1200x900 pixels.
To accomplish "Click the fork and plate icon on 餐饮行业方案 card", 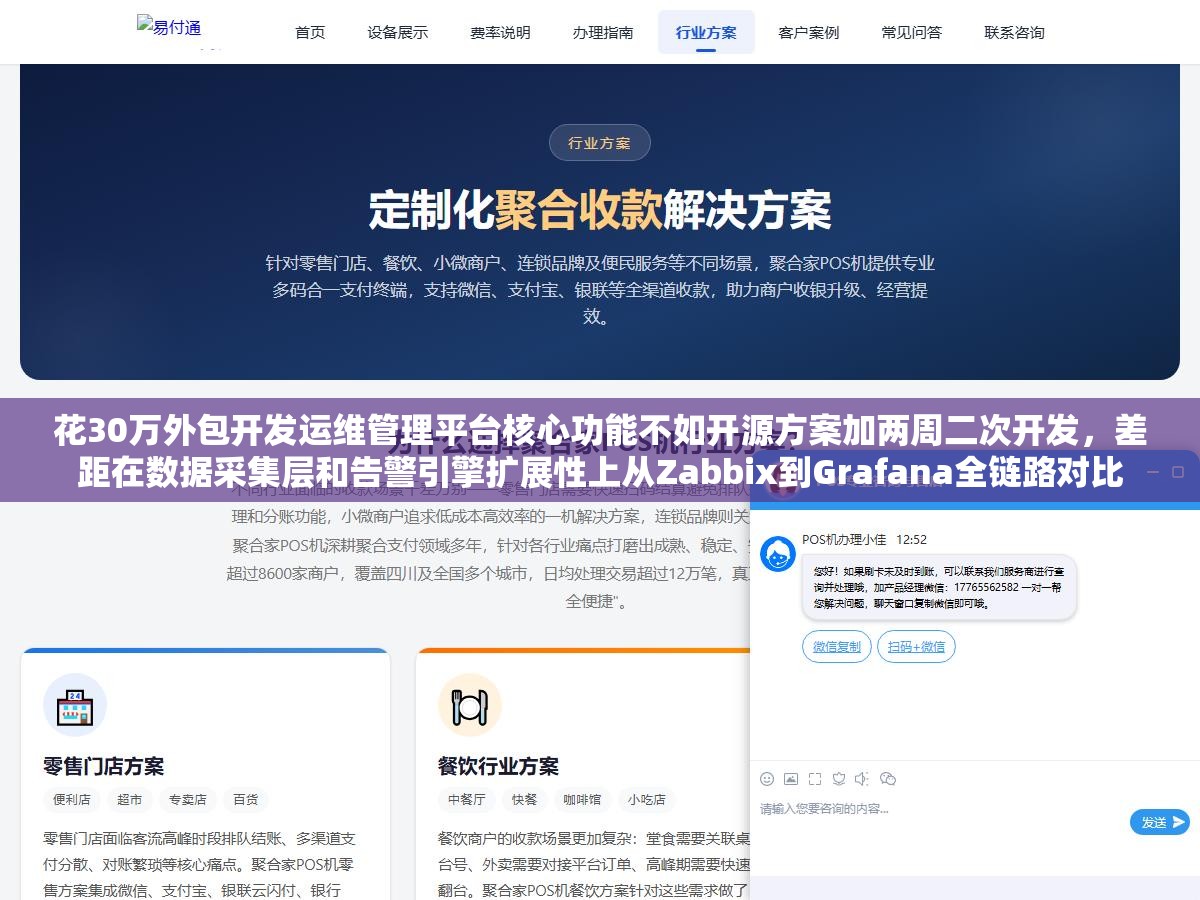I will tap(470, 705).
